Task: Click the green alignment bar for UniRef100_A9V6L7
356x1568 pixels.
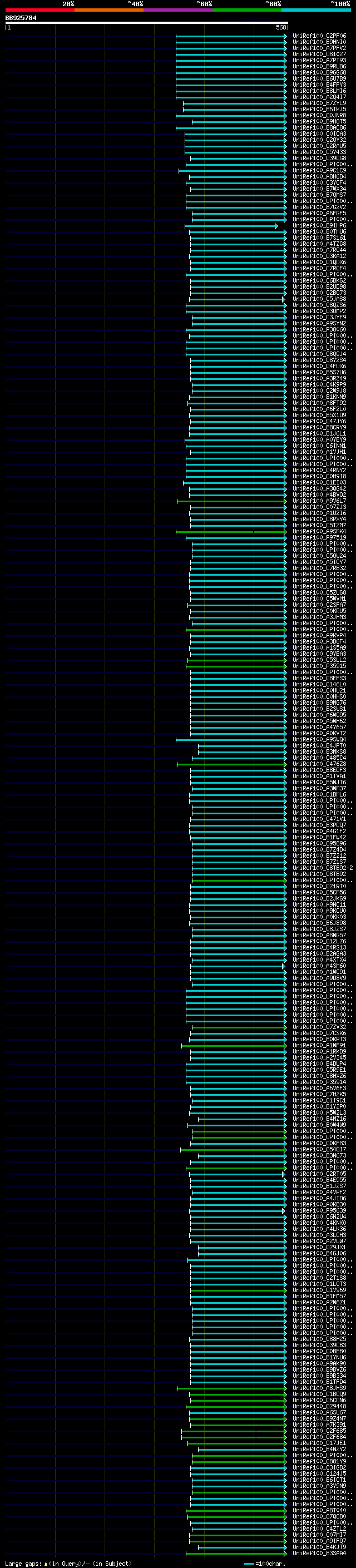Action: pyautogui.click(x=231, y=501)
